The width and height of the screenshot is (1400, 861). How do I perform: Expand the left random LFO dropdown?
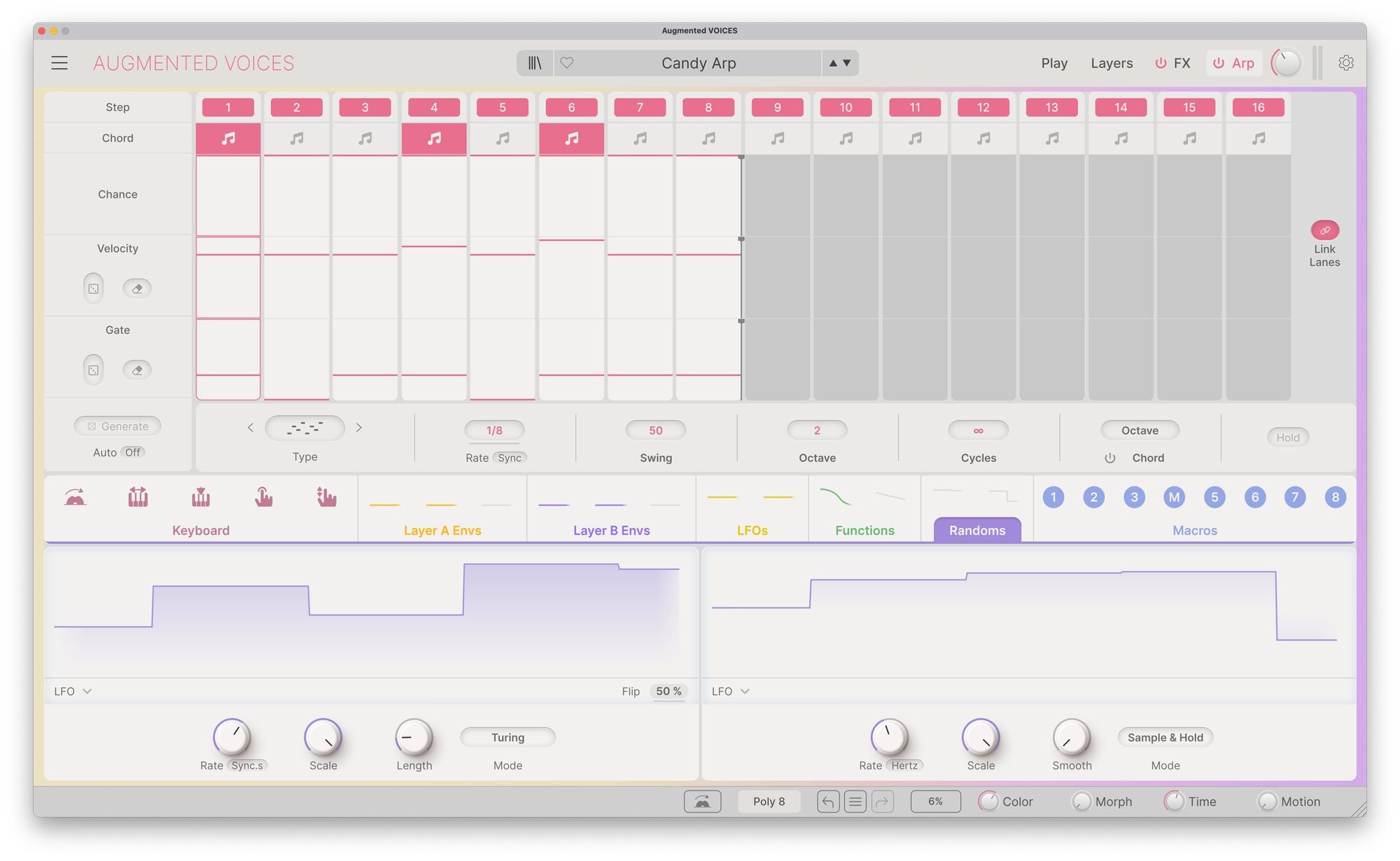coord(73,692)
